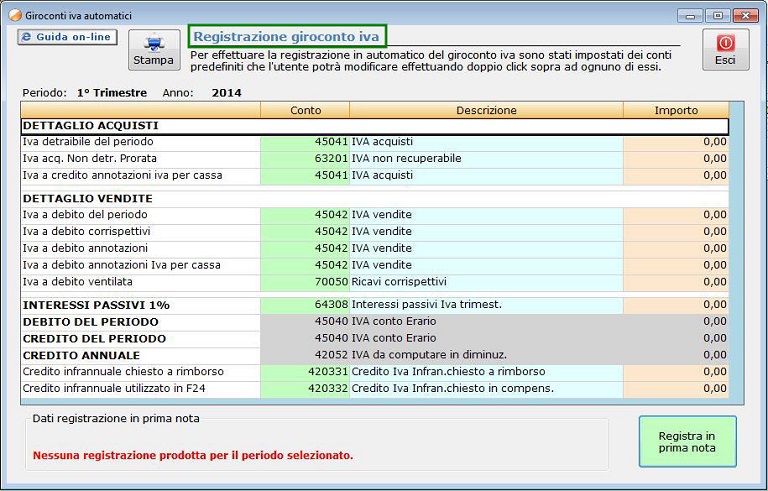768x491 pixels.
Task: Click the Importo column header
Action: pyautogui.click(x=676, y=110)
